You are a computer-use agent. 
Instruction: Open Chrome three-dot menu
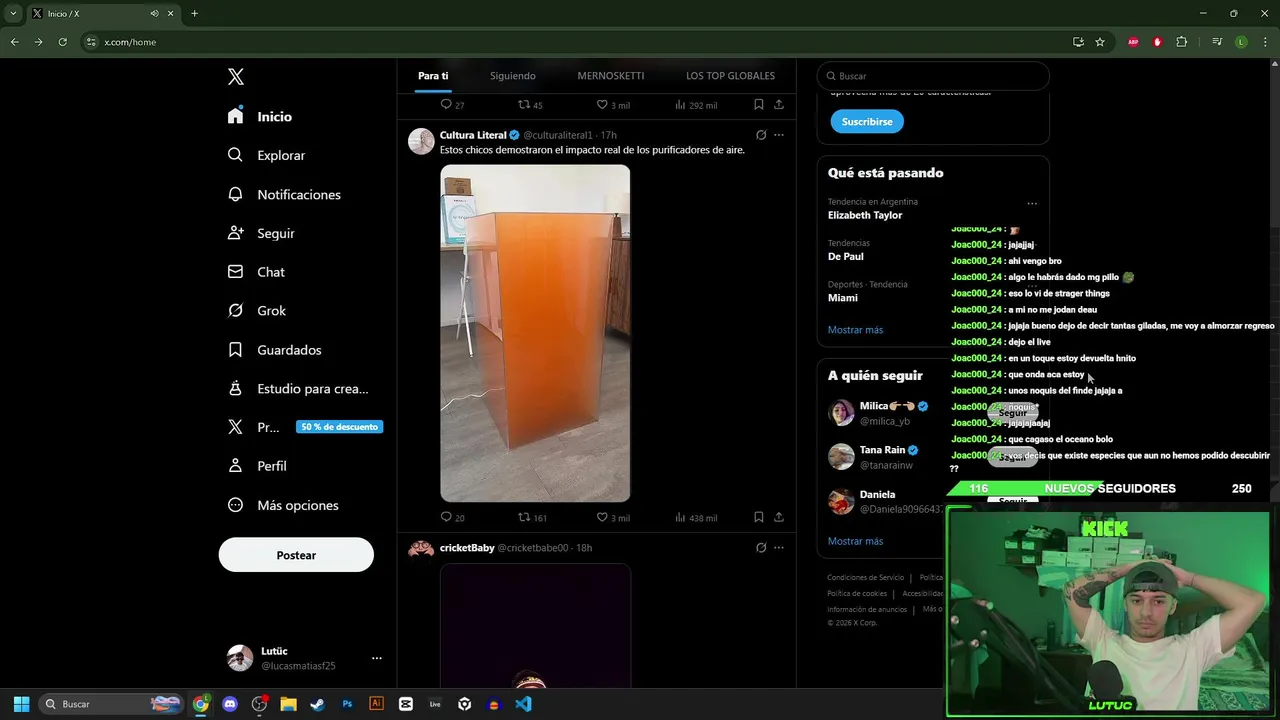[1265, 42]
